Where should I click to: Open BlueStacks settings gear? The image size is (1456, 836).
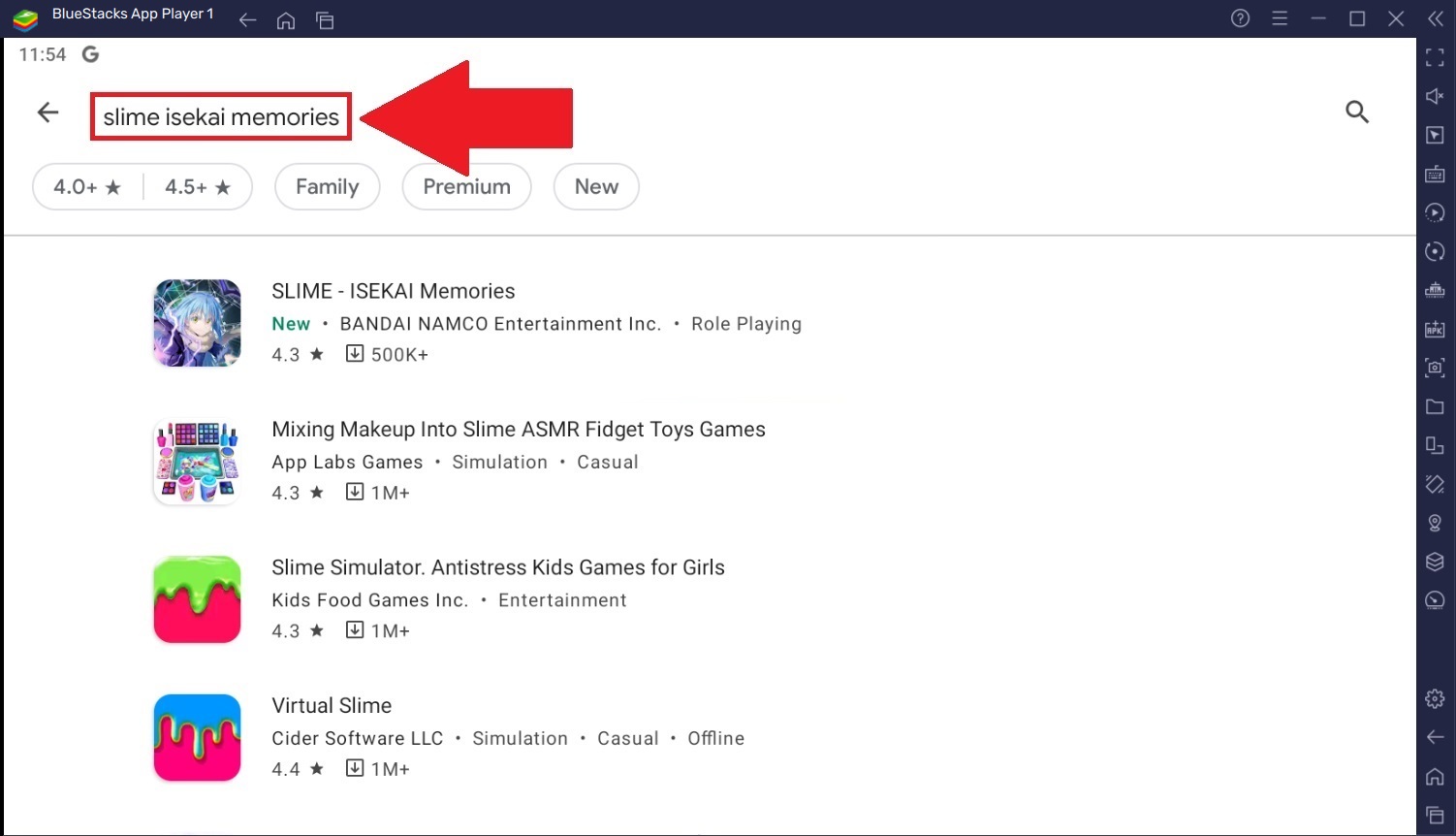[1436, 698]
